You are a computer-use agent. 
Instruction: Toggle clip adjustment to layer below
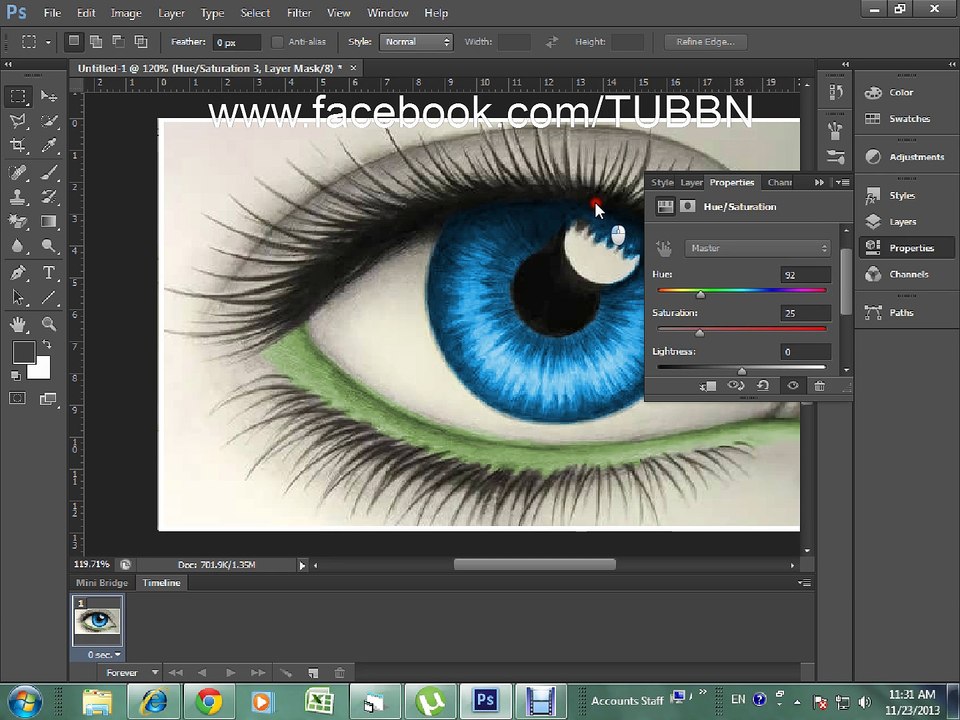(708, 386)
